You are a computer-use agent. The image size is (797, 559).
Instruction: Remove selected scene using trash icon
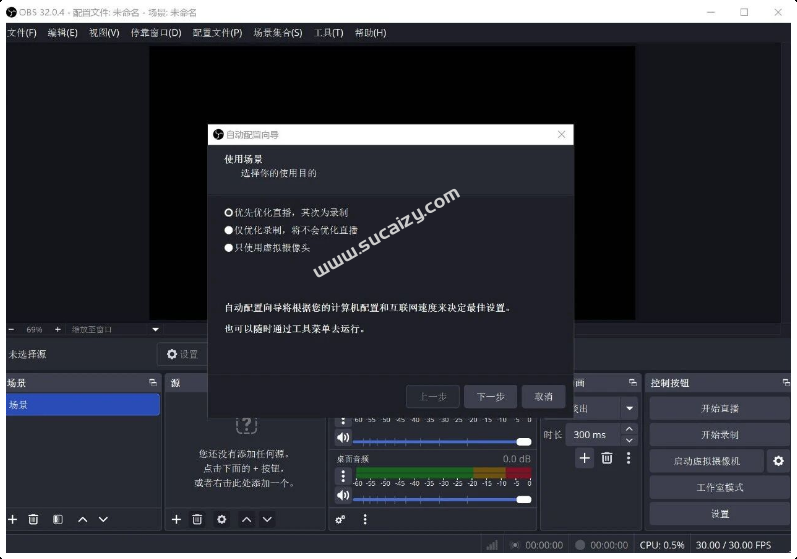click(x=33, y=519)
